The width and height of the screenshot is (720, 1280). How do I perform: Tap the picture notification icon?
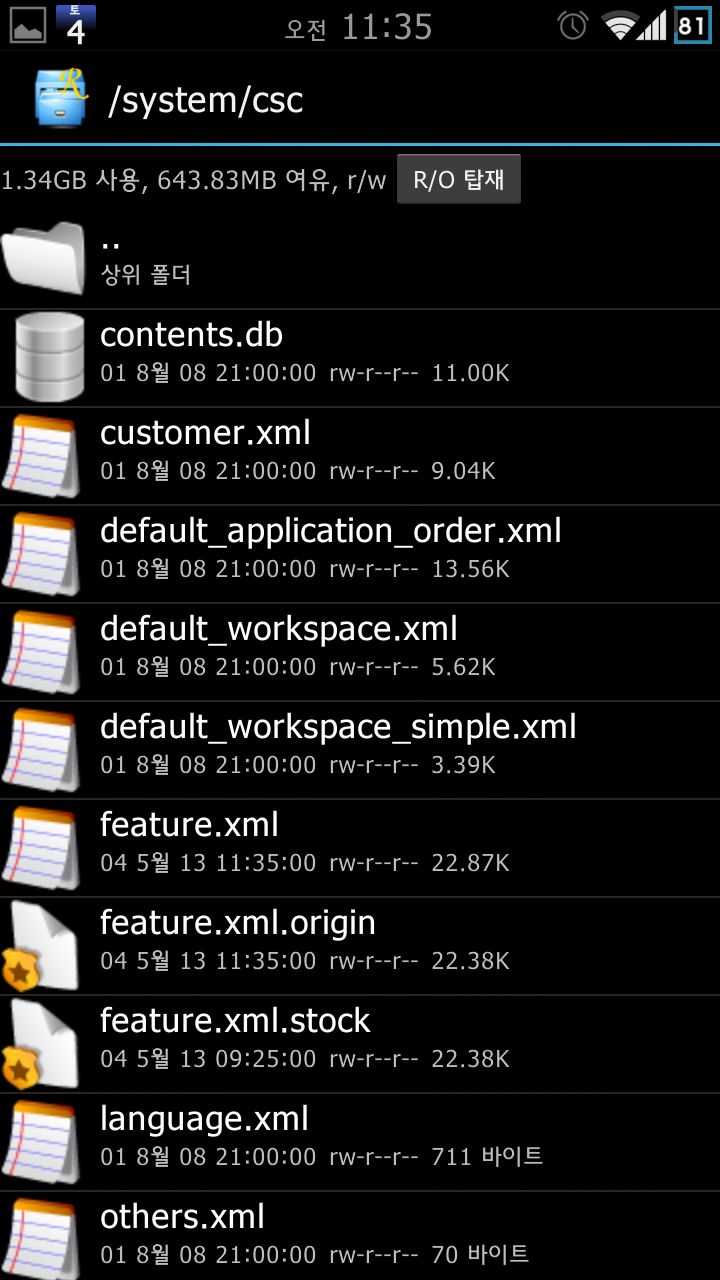point(27,26)
